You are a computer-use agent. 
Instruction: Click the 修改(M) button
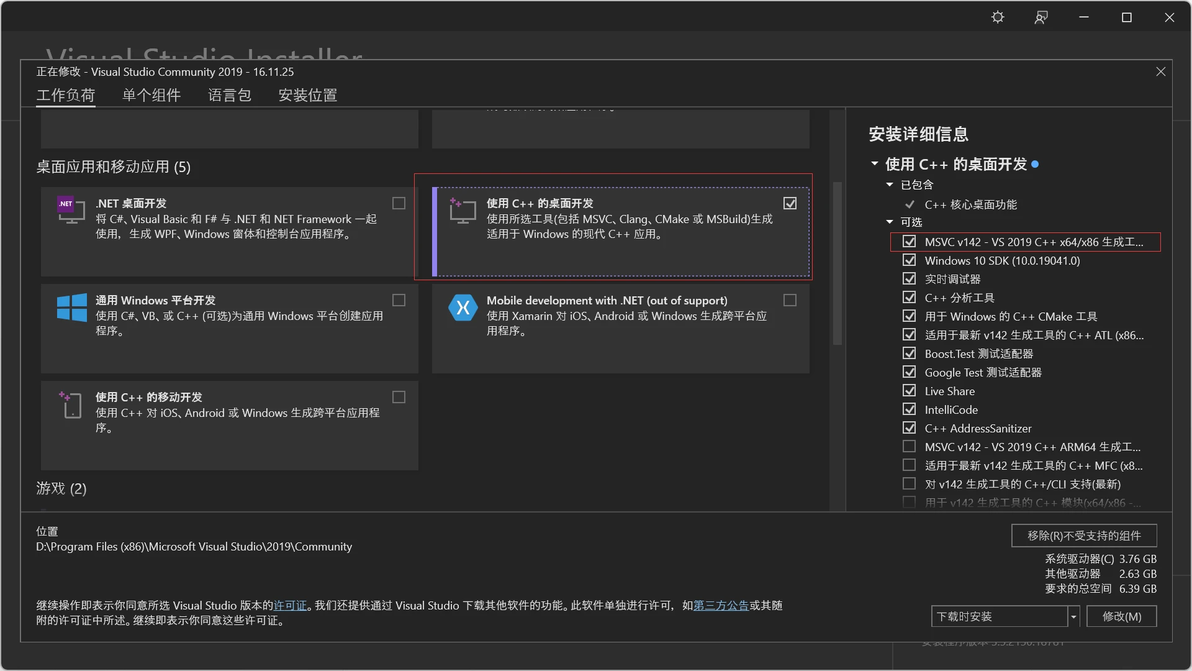1122,616
